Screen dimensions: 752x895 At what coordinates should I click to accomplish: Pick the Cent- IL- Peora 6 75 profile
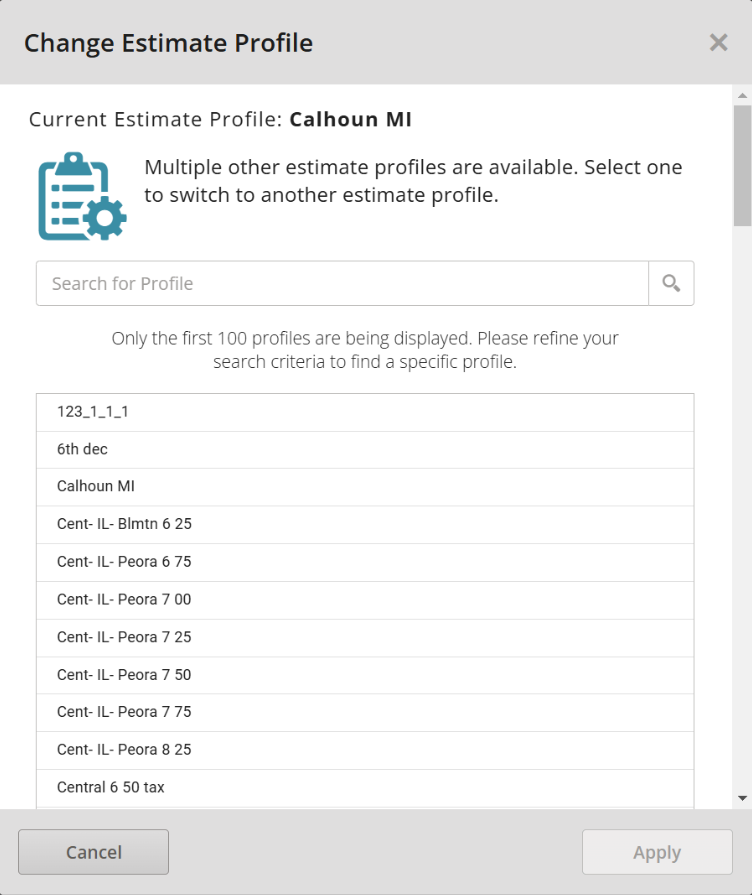365,562
